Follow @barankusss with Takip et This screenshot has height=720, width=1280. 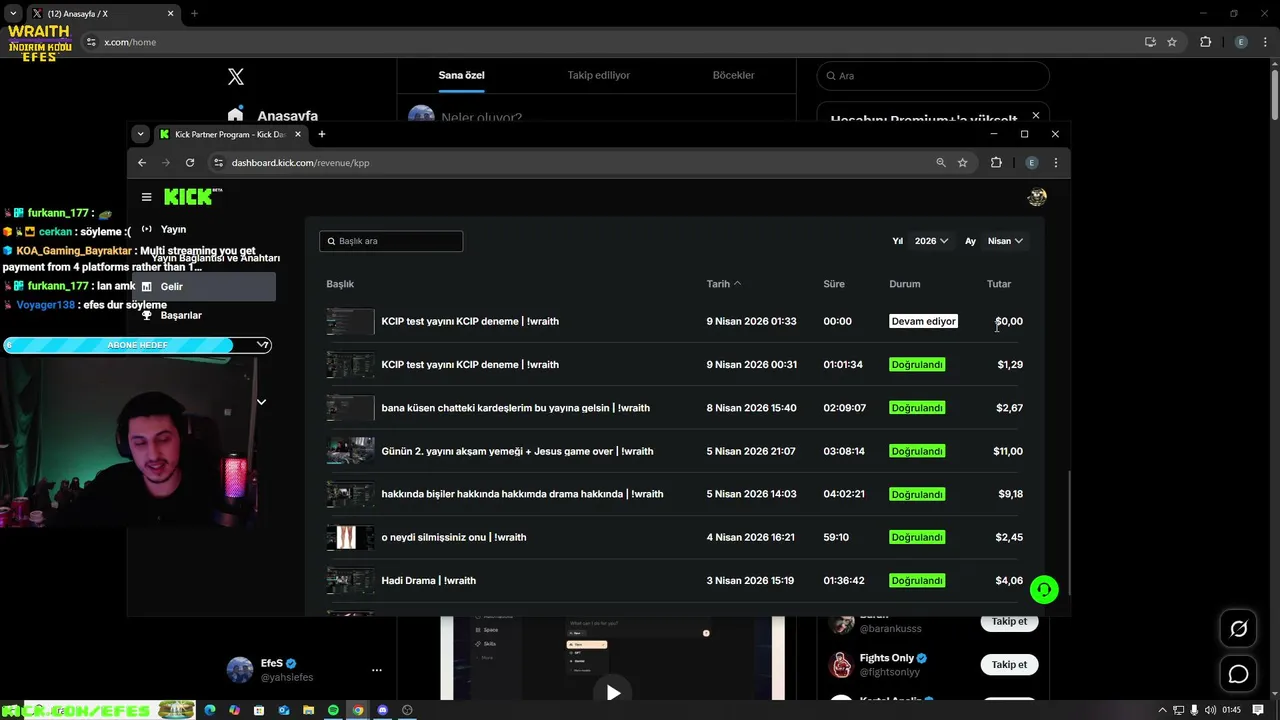click(1009, 621)
